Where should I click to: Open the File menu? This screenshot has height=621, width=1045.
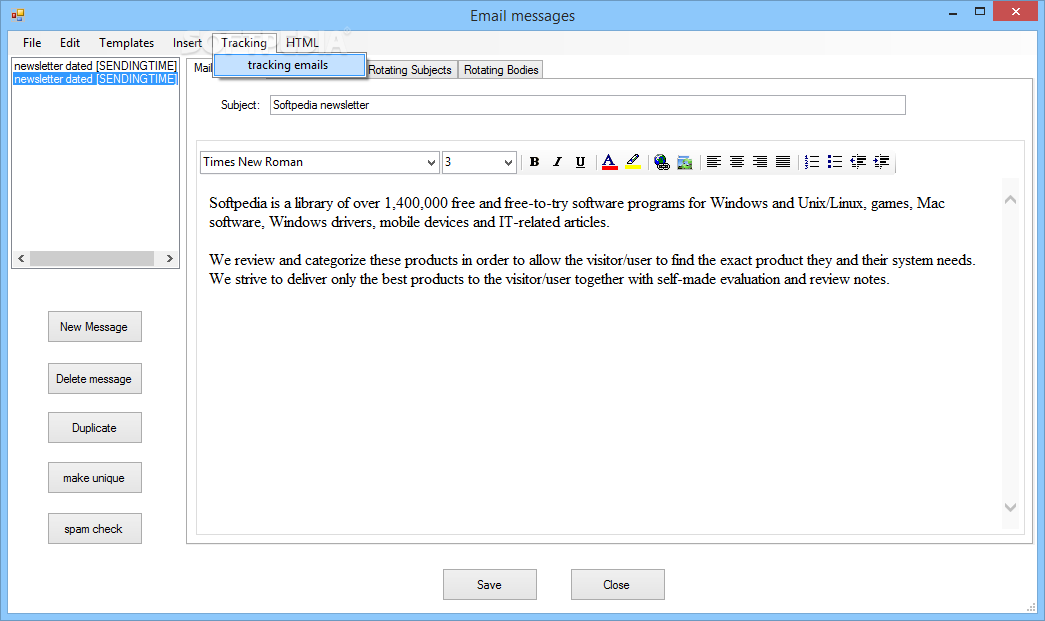pos(31,43)
